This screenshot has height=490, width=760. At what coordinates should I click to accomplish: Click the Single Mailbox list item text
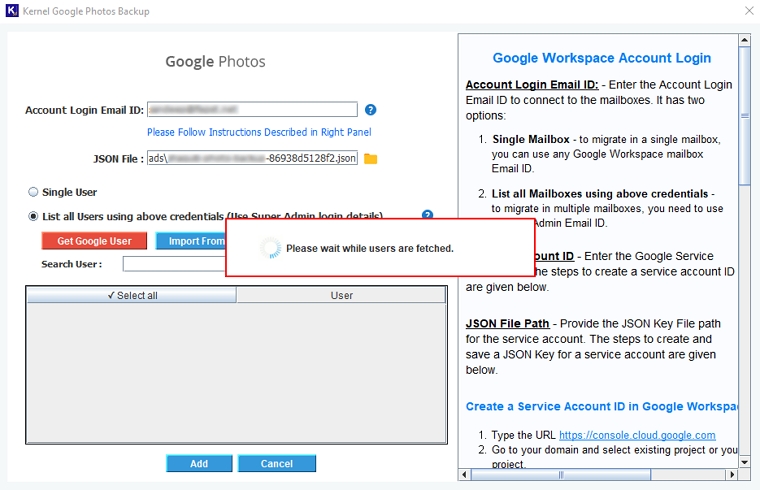[x=606, y=154]
